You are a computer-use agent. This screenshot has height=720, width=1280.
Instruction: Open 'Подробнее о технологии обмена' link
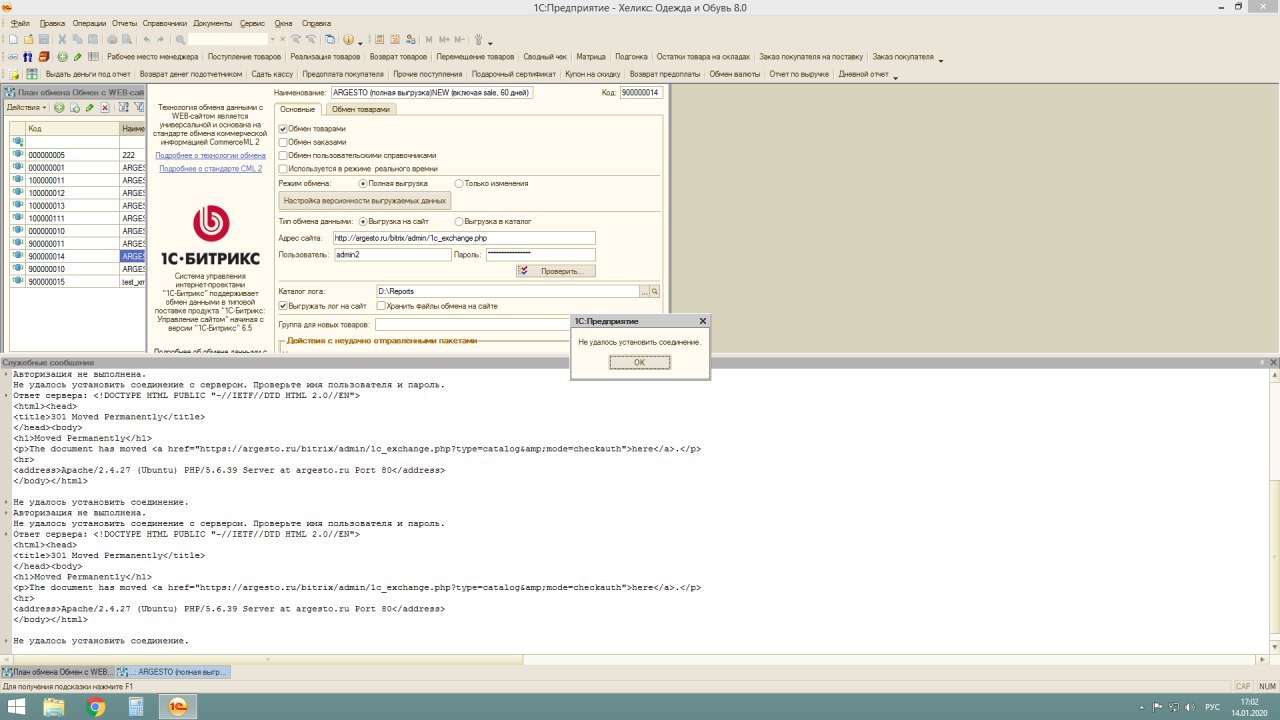(x=210, y=155)
